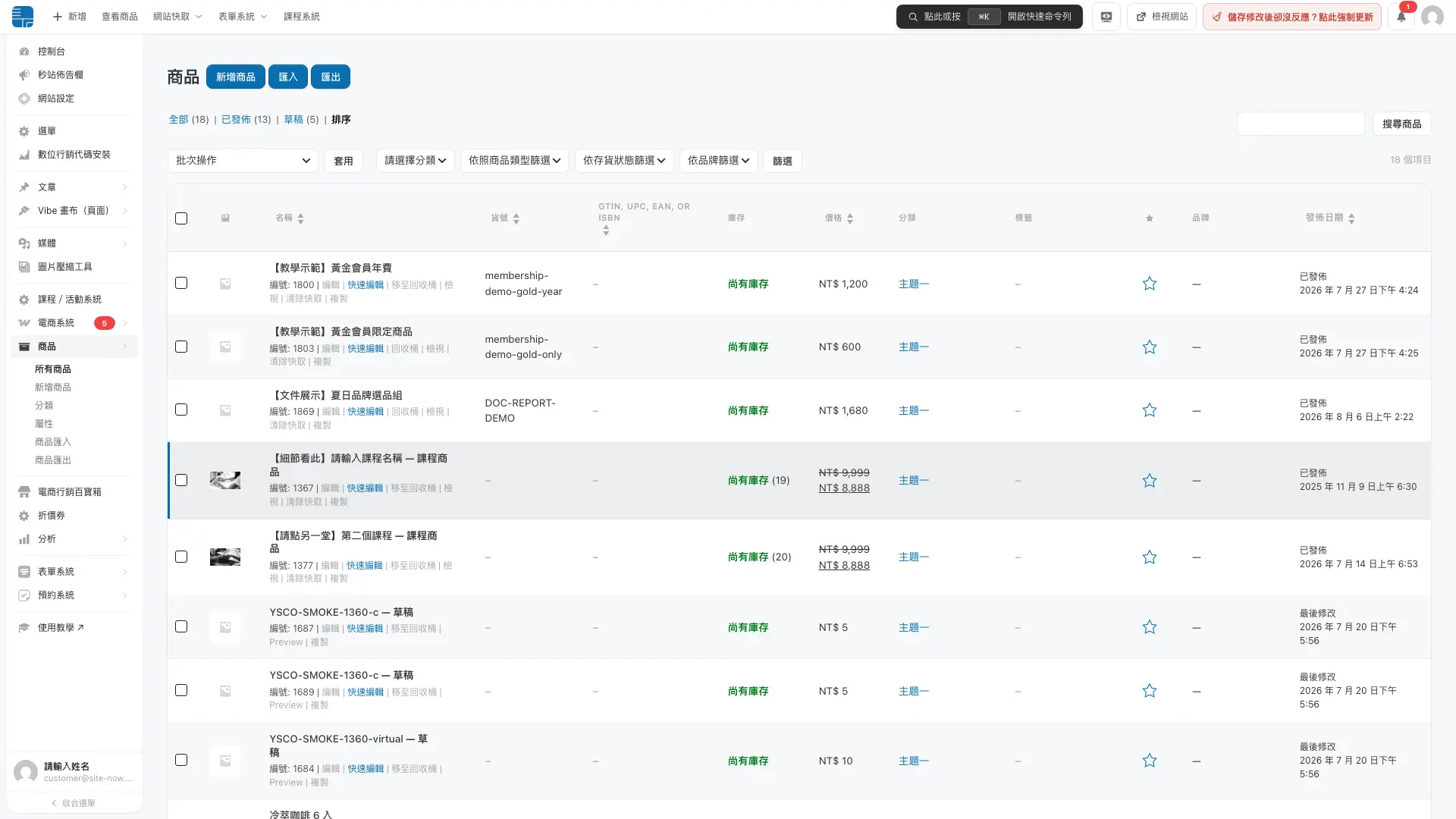
Task: Star the 夏日品牌選品組 product as featured
Action: point(1150,410)
